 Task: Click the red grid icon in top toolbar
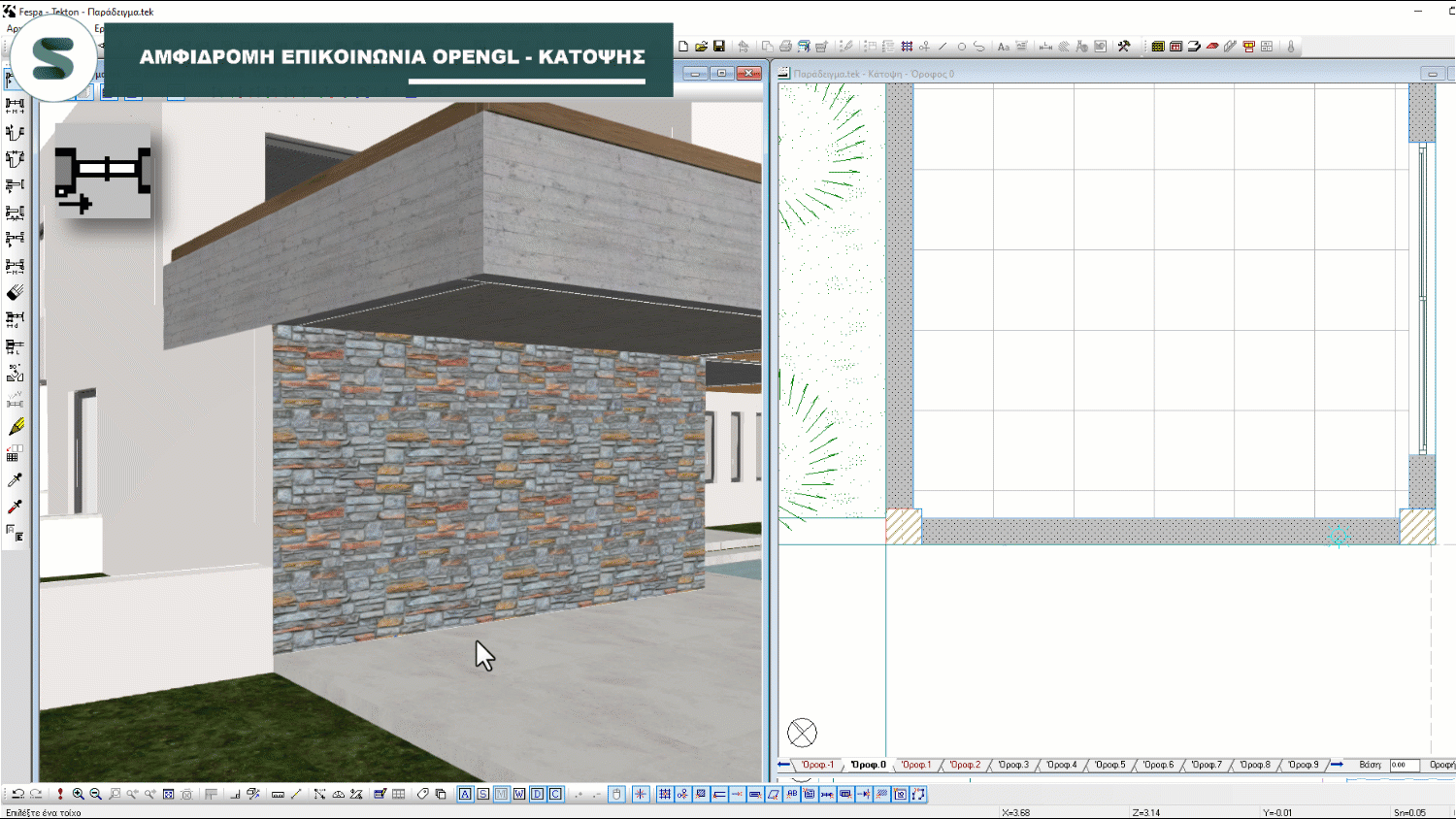point(1175,47)
